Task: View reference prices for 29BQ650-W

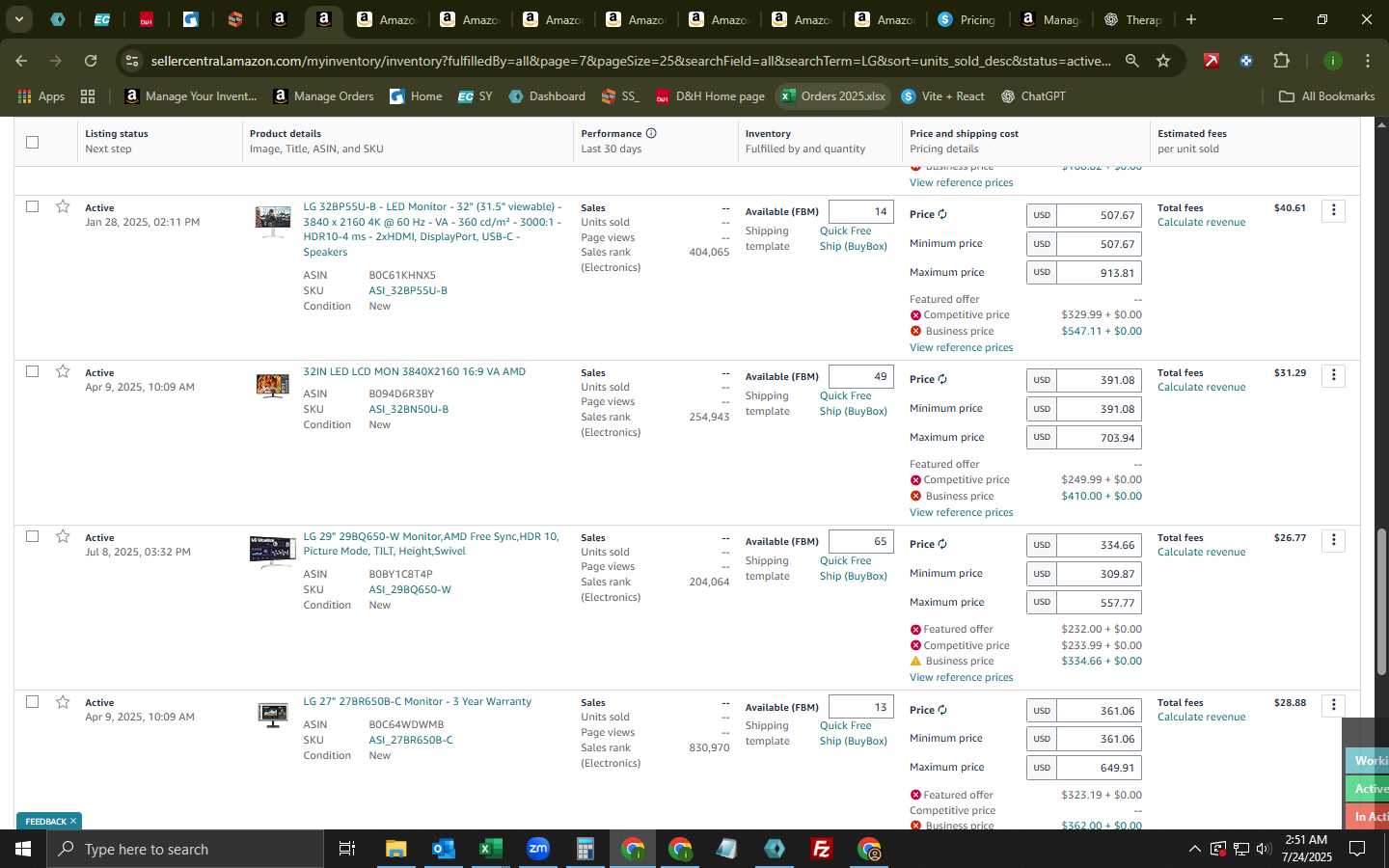Action: [x=961, y=677]
